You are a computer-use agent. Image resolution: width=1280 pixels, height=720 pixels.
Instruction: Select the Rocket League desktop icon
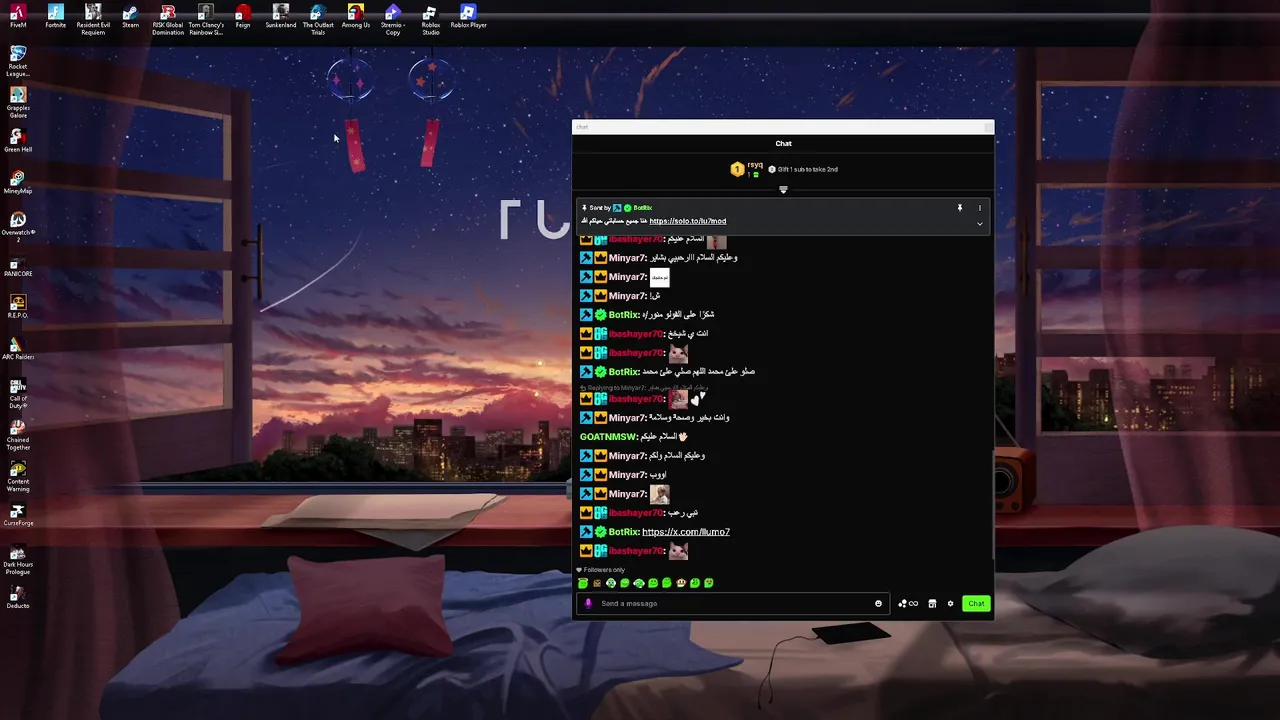pyautogui.click(x=18, y=61)
